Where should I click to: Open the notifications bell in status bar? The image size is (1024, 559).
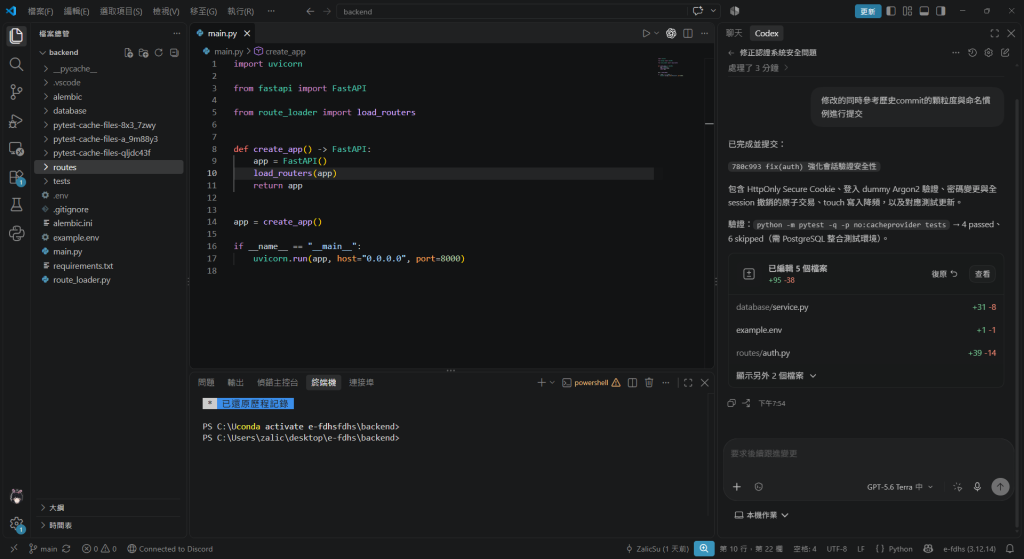click(1010, 549)
